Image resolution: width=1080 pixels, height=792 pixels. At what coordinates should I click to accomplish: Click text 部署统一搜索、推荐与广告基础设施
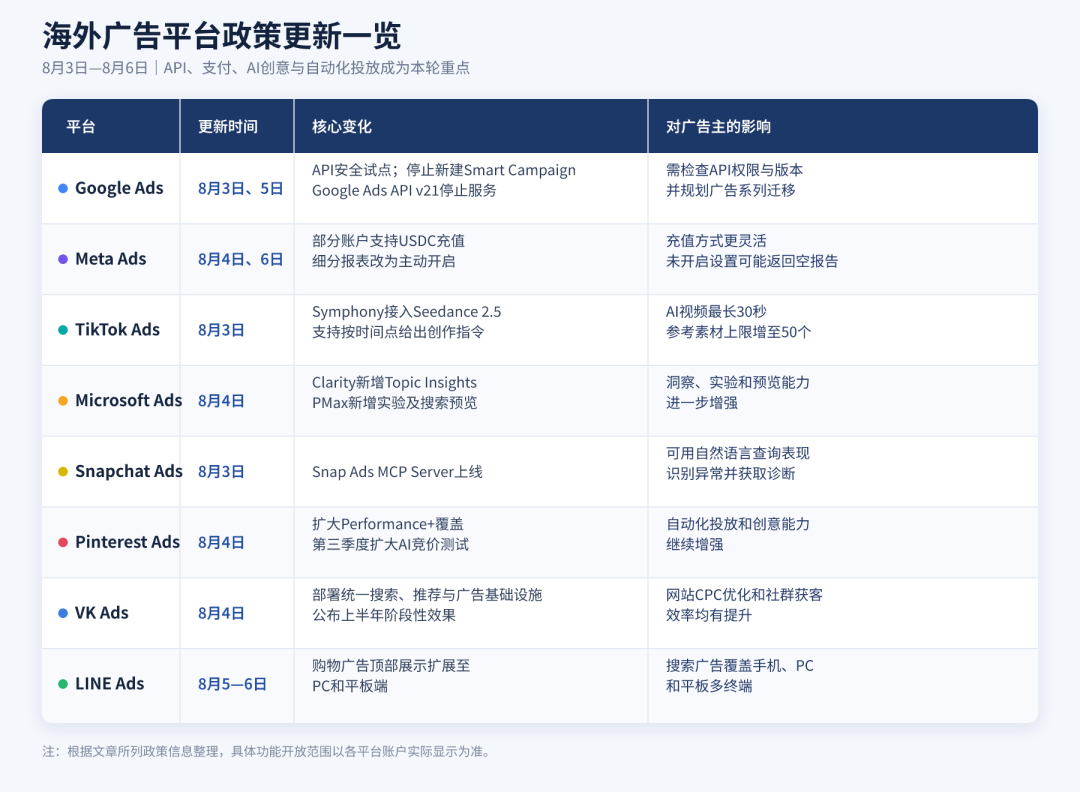click(427, 595)
